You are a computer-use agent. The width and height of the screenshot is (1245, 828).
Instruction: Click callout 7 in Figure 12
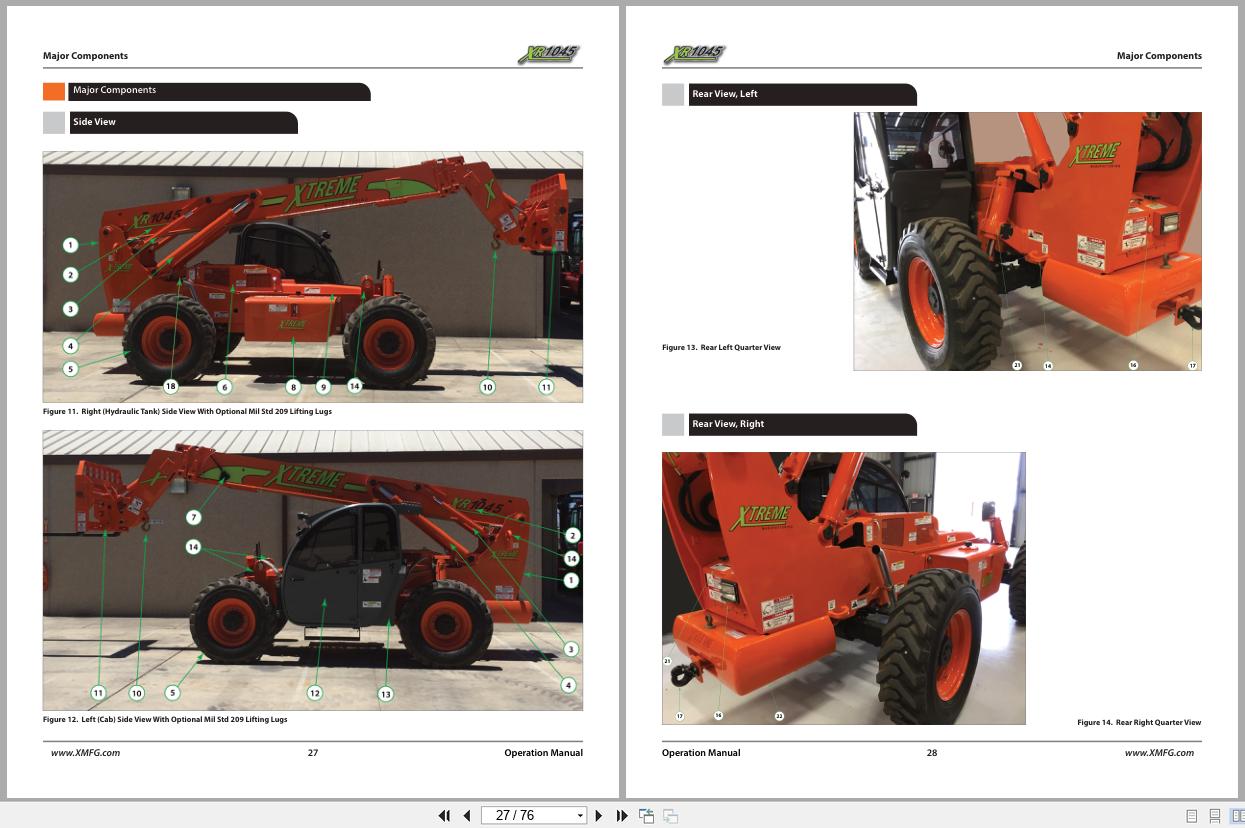[194, 518]
